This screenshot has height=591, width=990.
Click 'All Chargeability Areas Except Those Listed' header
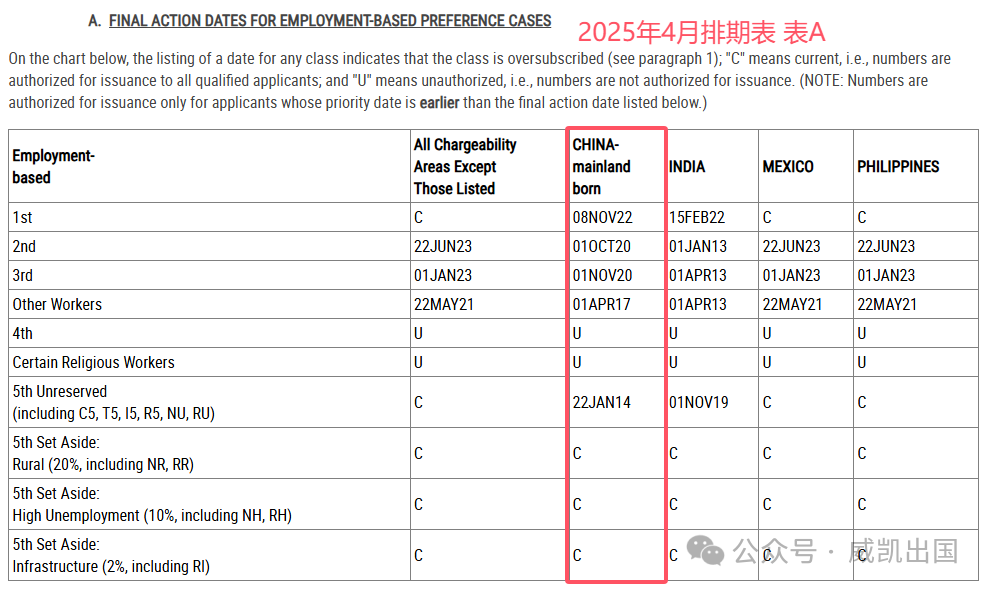pyautogui.click(x=465, y=167)
